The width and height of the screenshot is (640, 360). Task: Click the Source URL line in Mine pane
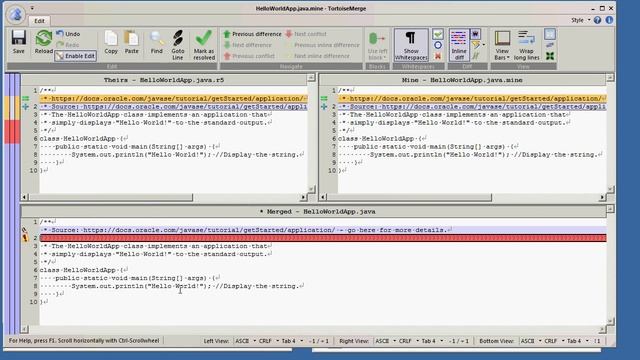[x=472, y=107]
